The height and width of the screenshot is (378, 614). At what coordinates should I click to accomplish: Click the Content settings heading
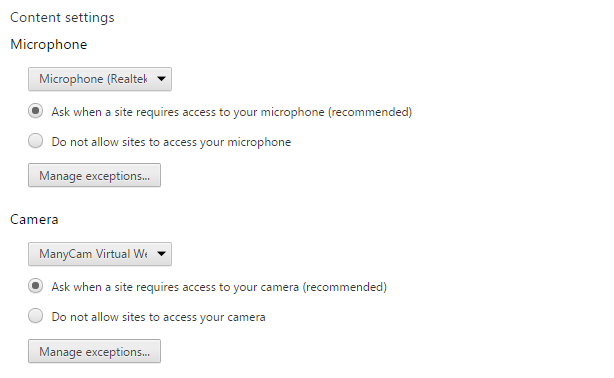[62, 18]
